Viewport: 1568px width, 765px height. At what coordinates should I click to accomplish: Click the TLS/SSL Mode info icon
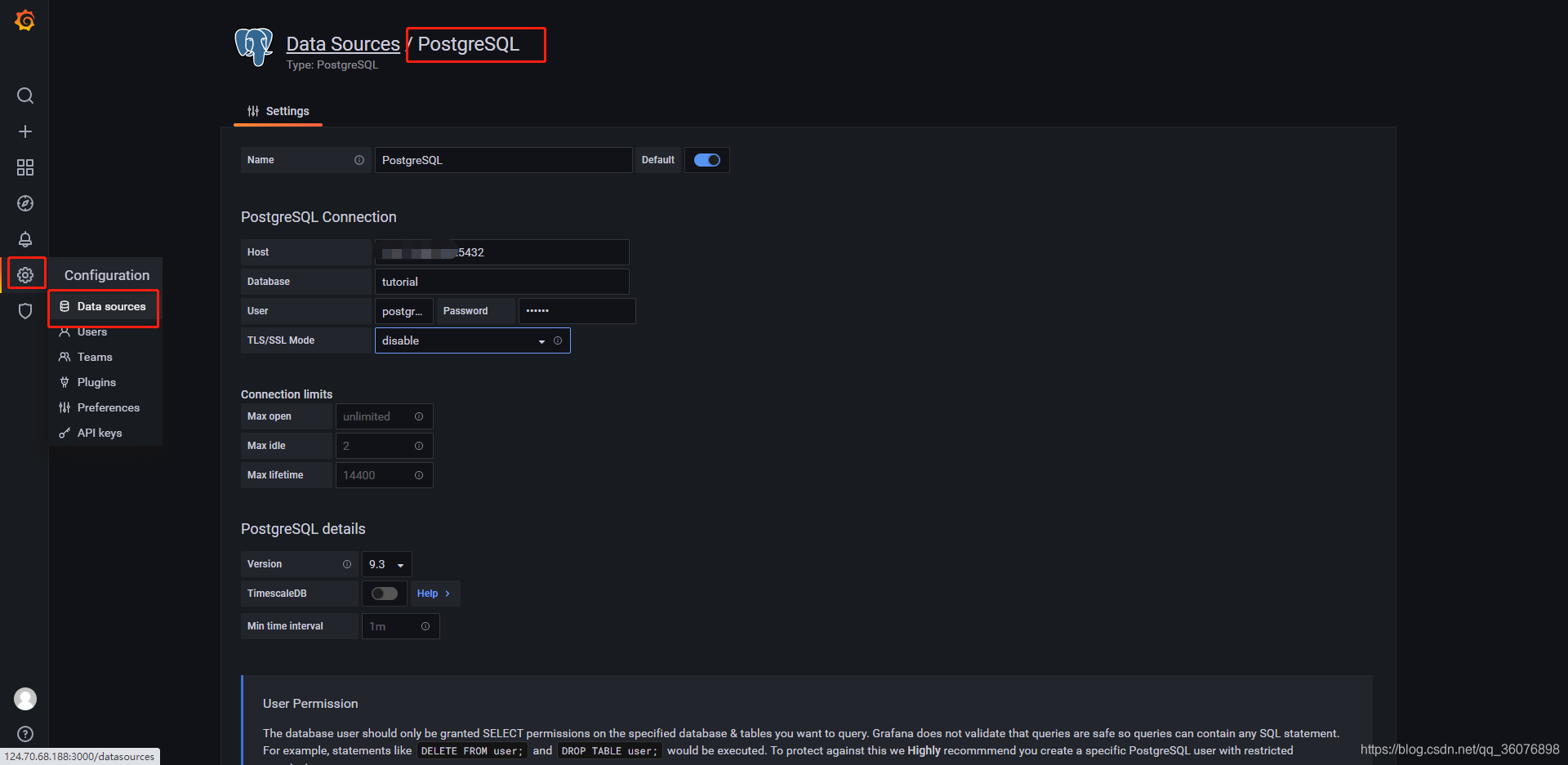point(558,340)
